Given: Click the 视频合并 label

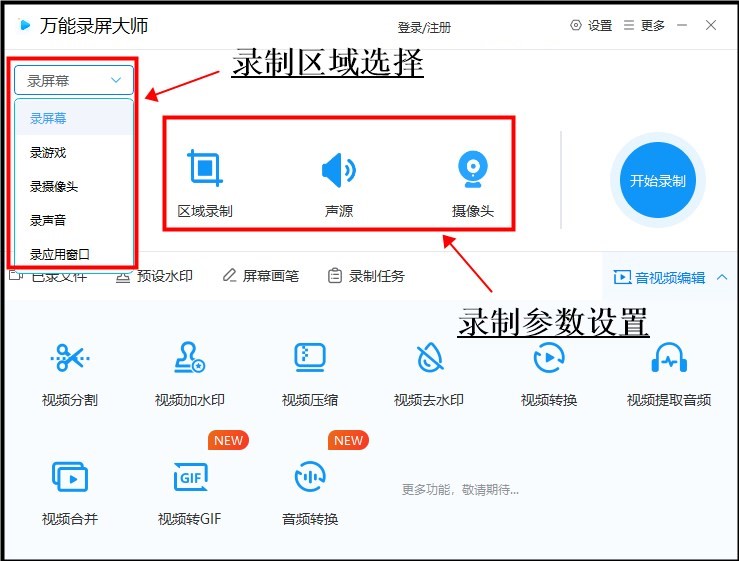Looking at the screenshot, I should coord(70,519).
